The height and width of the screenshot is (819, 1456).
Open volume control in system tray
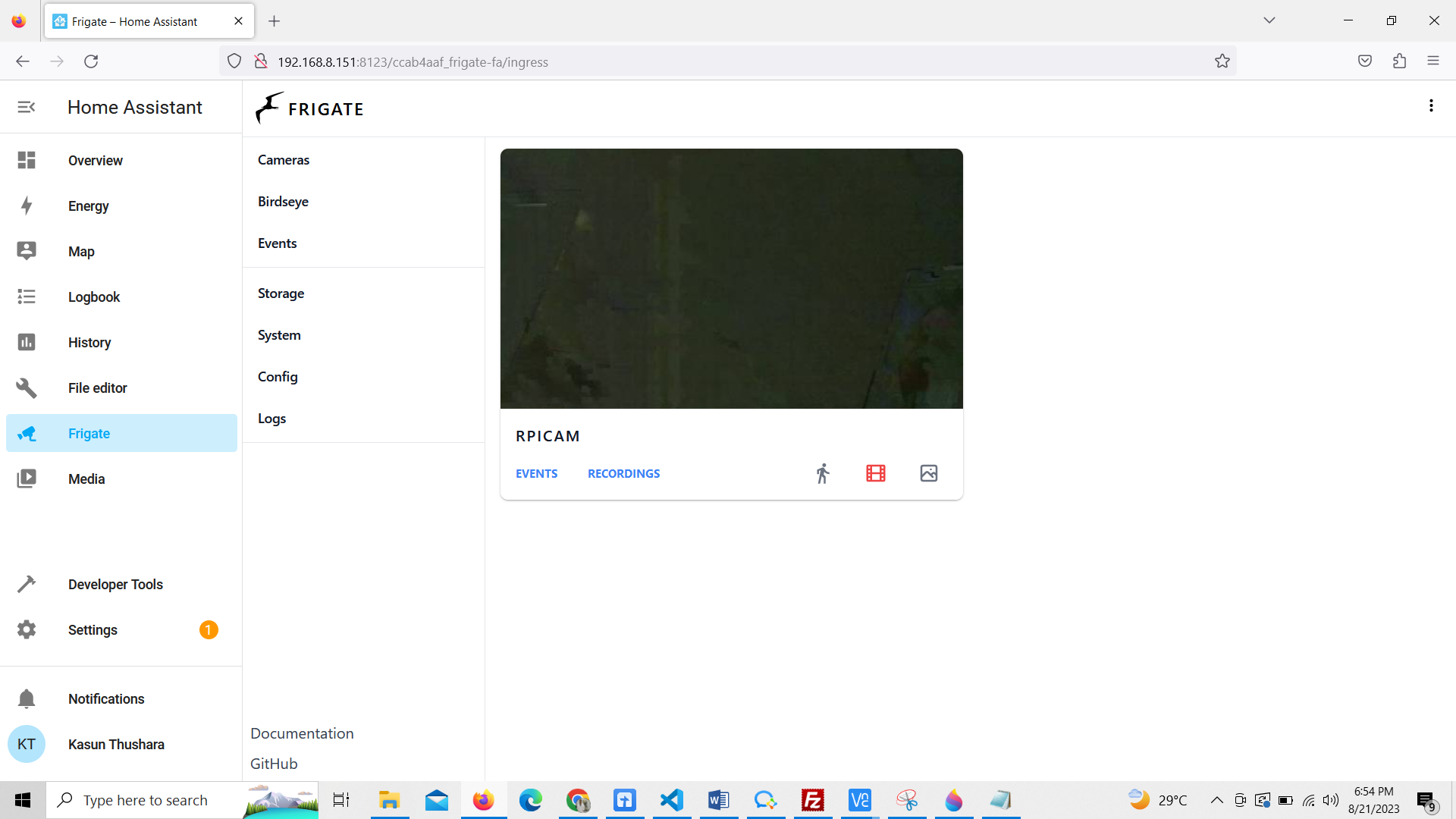(1331, 800)
